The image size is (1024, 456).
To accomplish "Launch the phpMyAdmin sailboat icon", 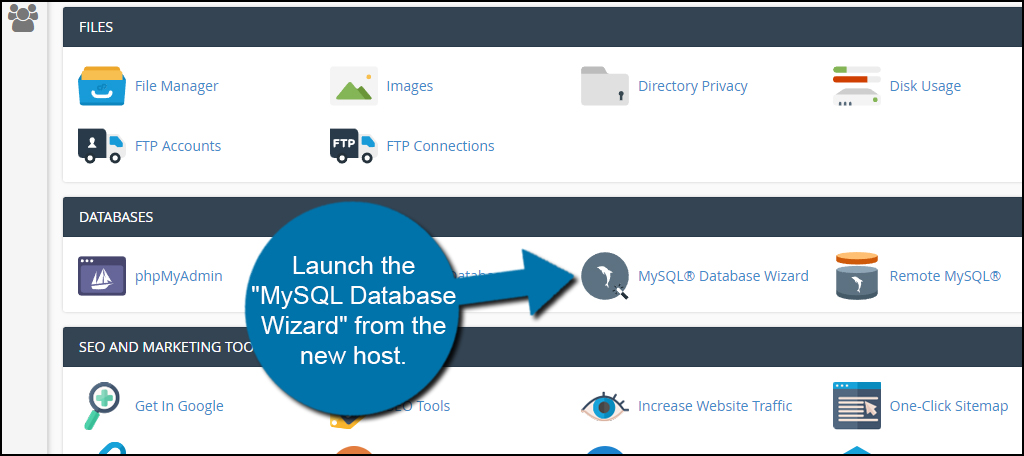I will click(102, 276).
